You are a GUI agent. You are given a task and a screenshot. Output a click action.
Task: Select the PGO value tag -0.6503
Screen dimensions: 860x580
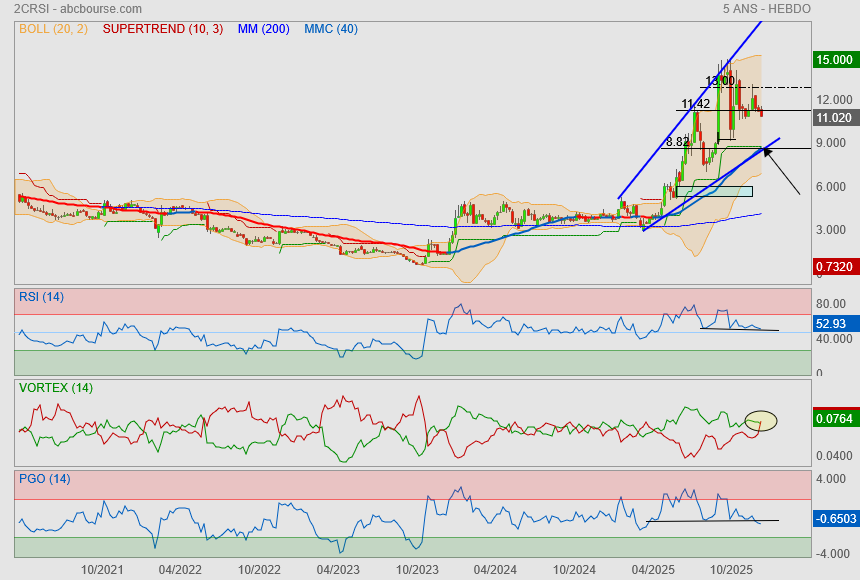click(832, 518)
